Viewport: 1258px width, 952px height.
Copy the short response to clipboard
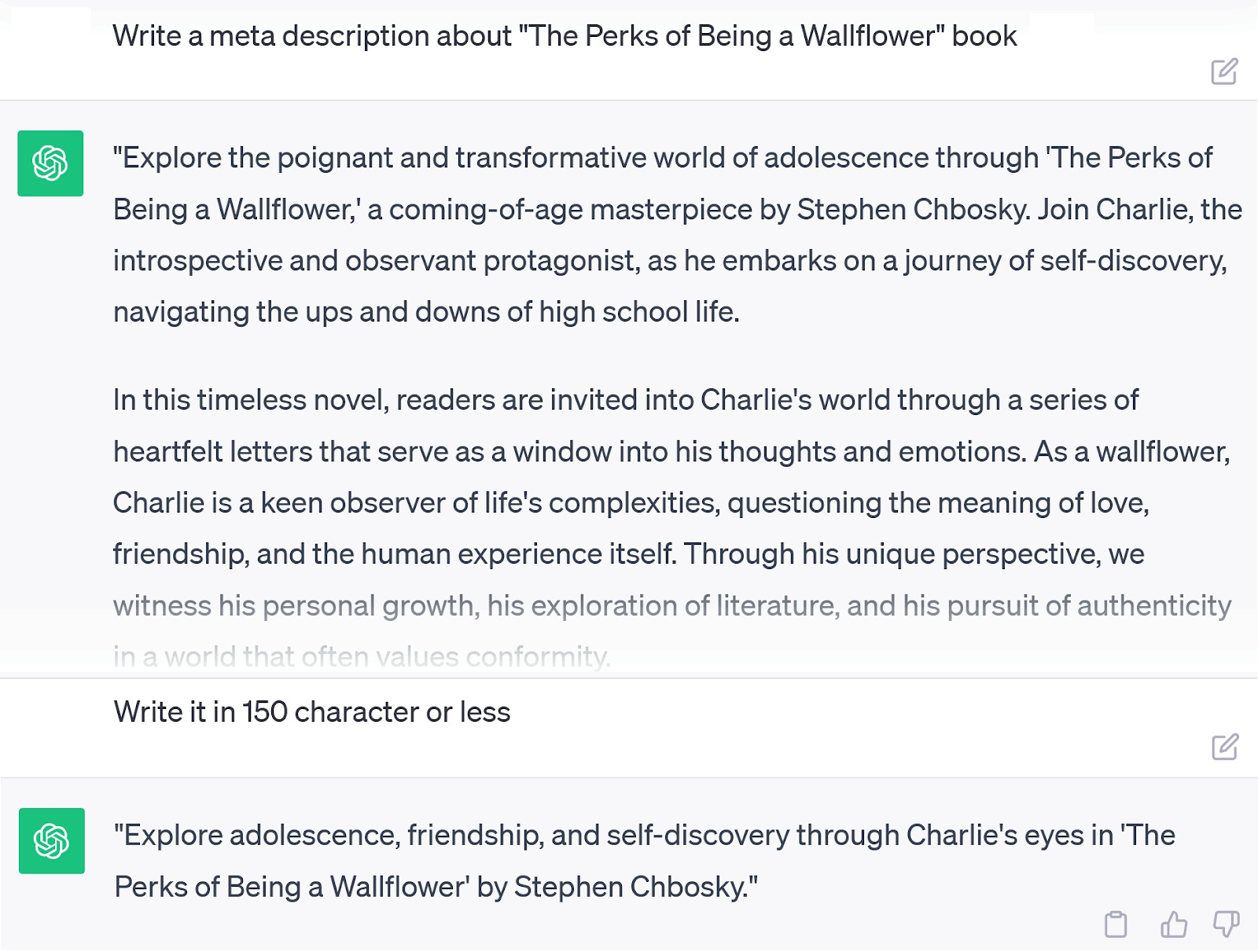pos(1116,924)
